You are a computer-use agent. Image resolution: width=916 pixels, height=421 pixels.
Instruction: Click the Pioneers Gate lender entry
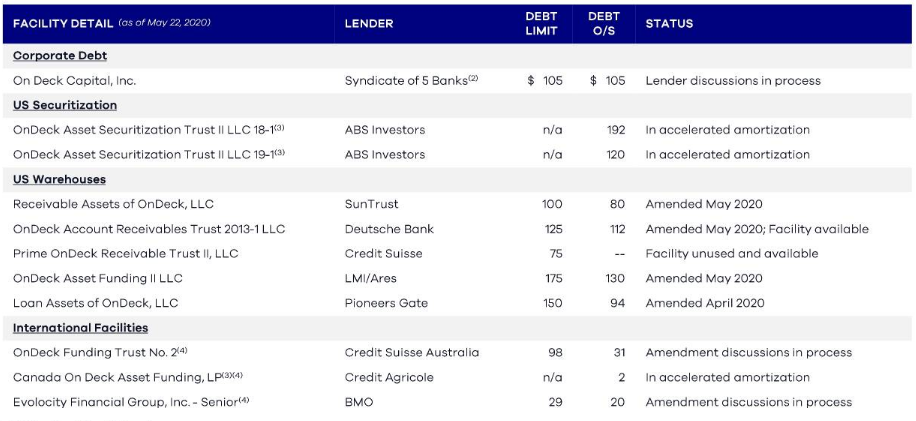click(x=386, y=303)
